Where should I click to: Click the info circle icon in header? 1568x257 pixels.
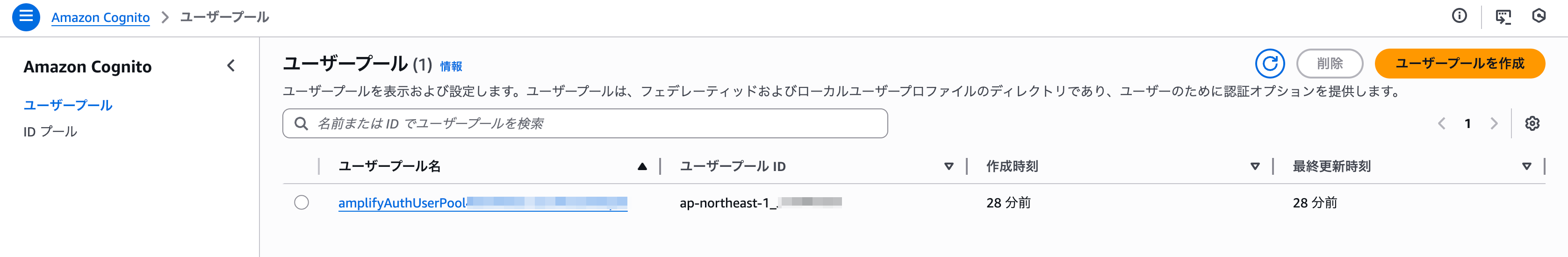pos(1459,16)
